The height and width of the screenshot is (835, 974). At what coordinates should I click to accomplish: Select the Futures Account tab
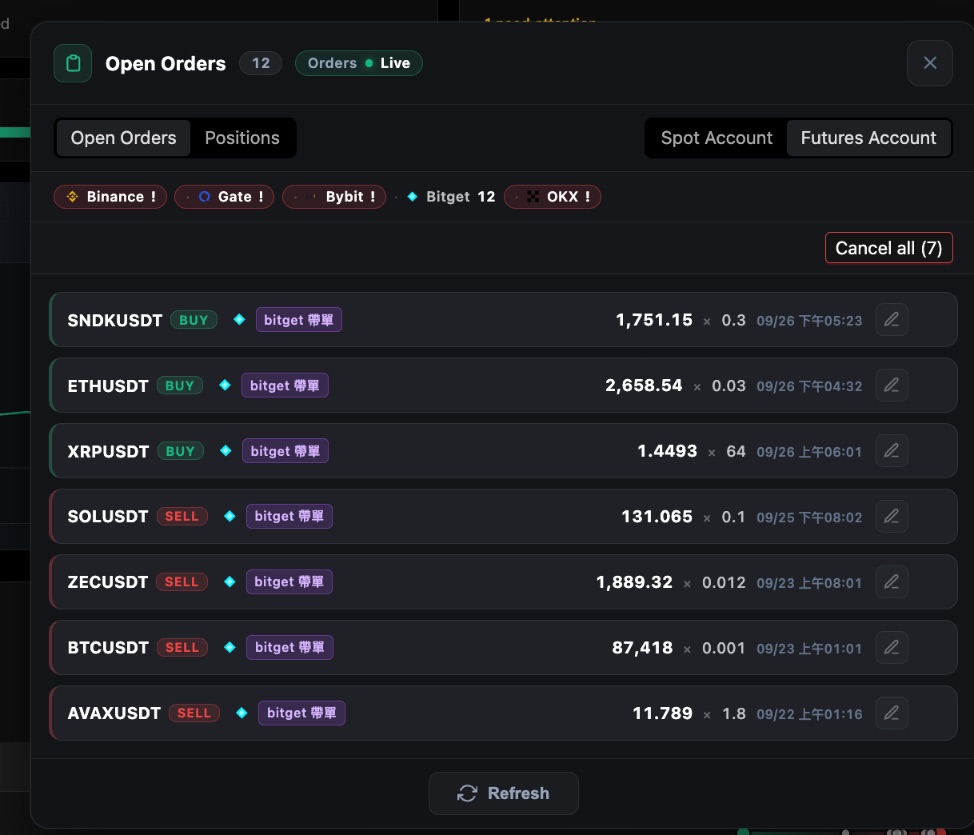coord(868,138)
